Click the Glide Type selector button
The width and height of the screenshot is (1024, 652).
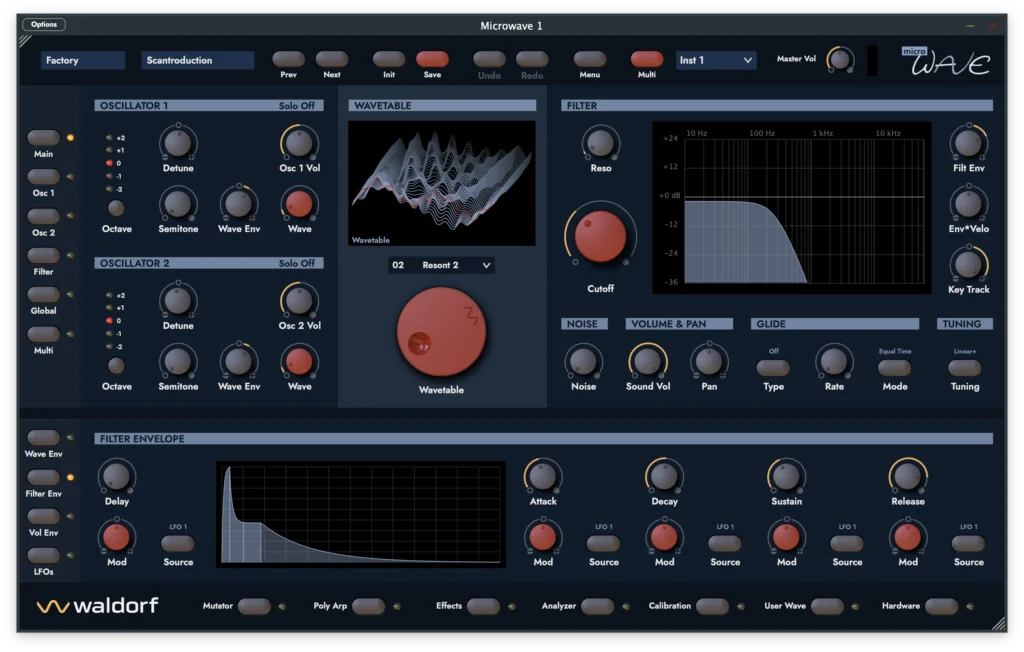773,368
